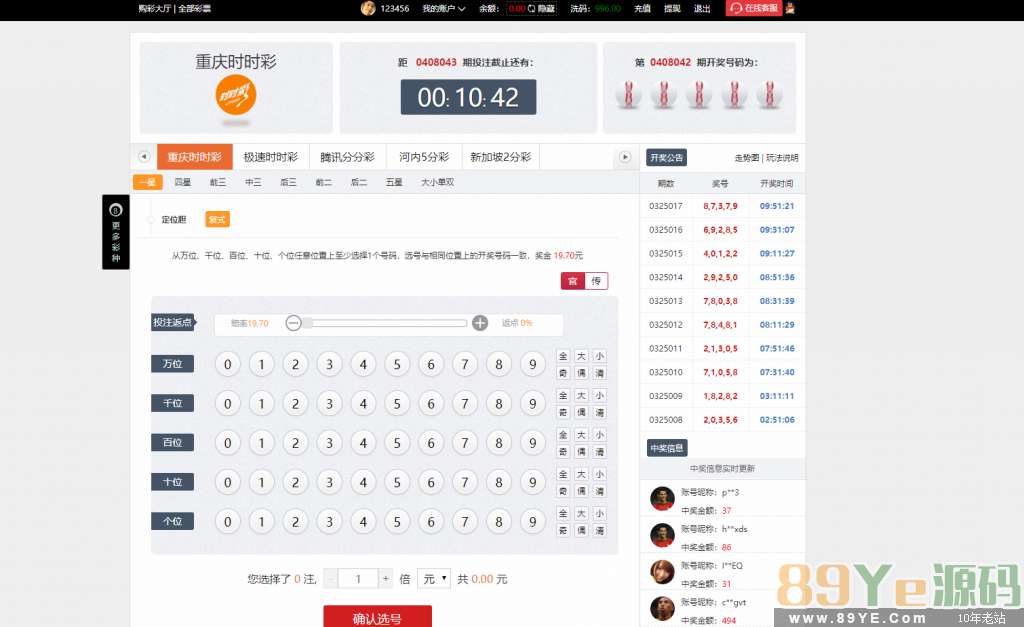Select number 8 in the 百位 row

coord(499,442)
